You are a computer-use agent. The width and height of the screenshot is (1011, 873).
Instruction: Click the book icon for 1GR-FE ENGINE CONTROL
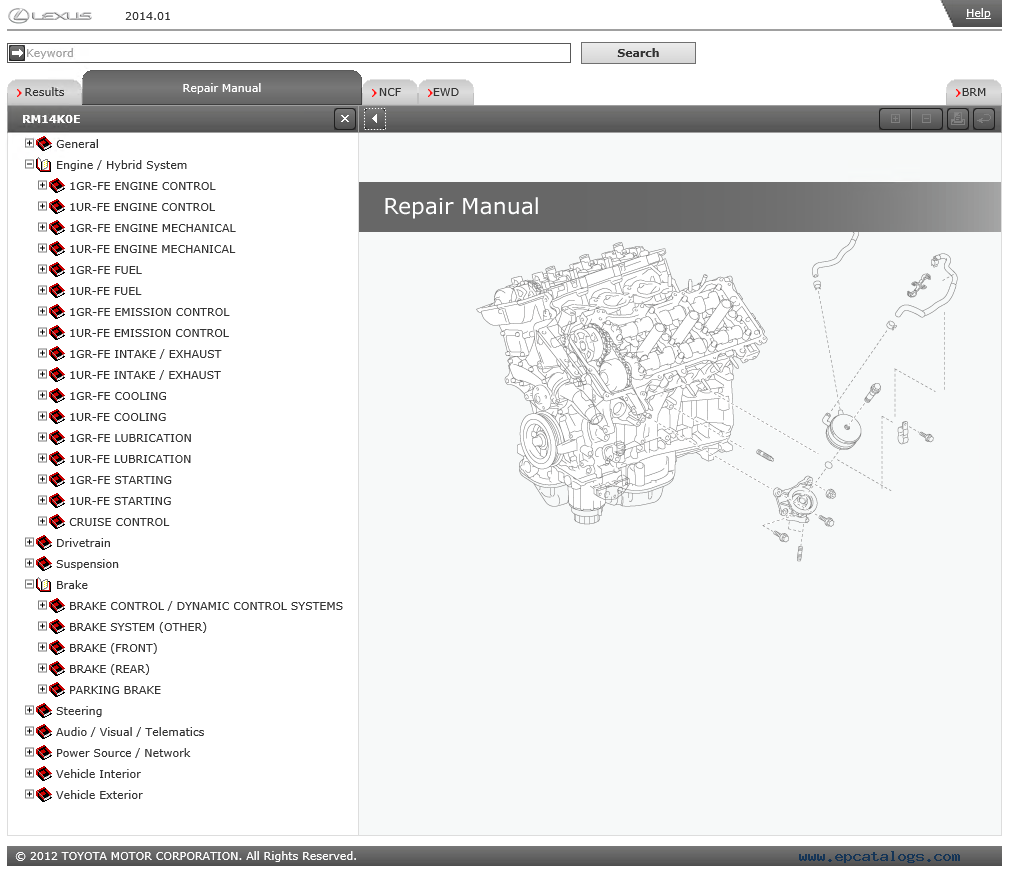pos(57,186)
